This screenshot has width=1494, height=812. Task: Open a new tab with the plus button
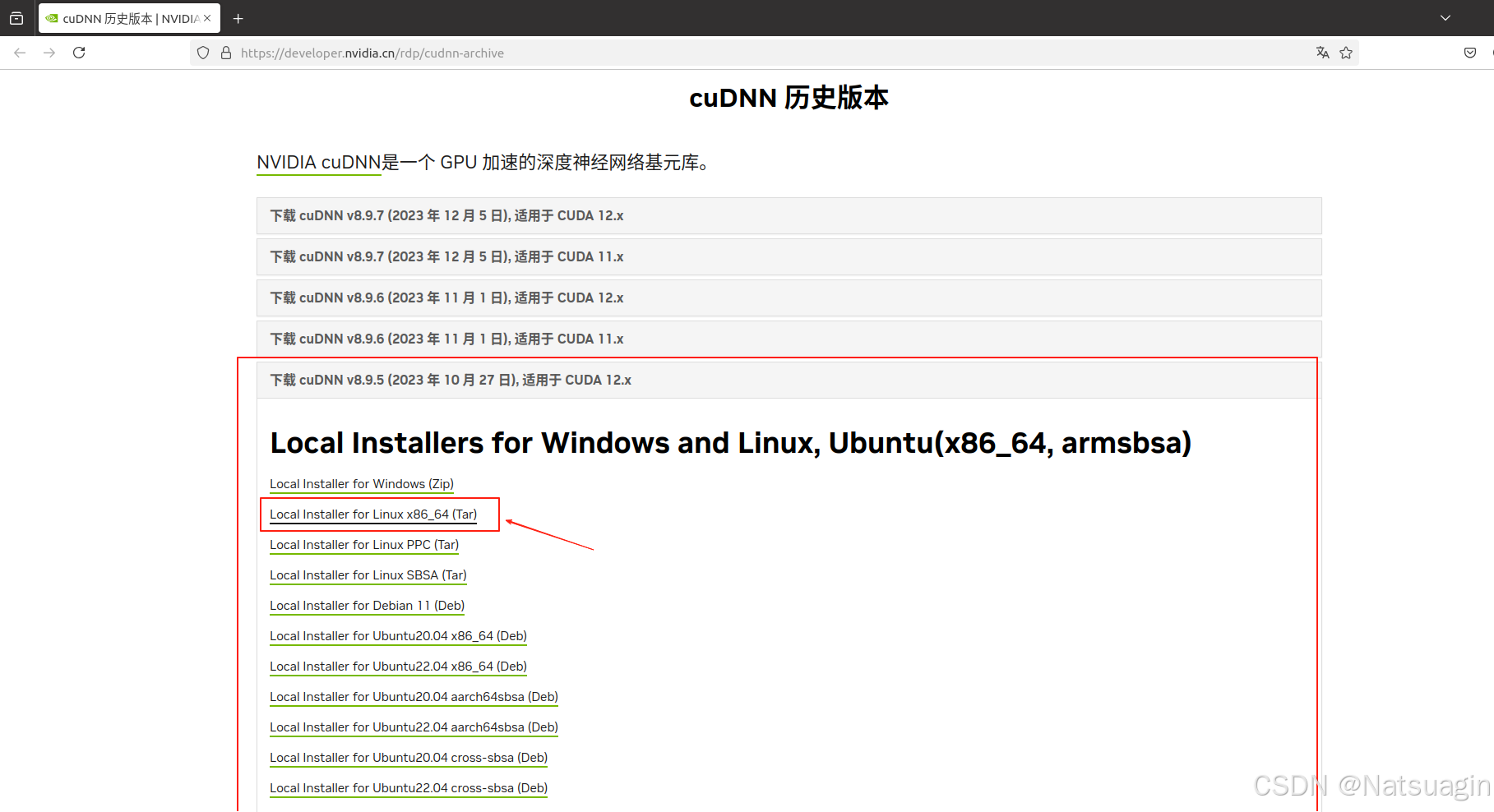pyautogui.click(x=238, y=18)
